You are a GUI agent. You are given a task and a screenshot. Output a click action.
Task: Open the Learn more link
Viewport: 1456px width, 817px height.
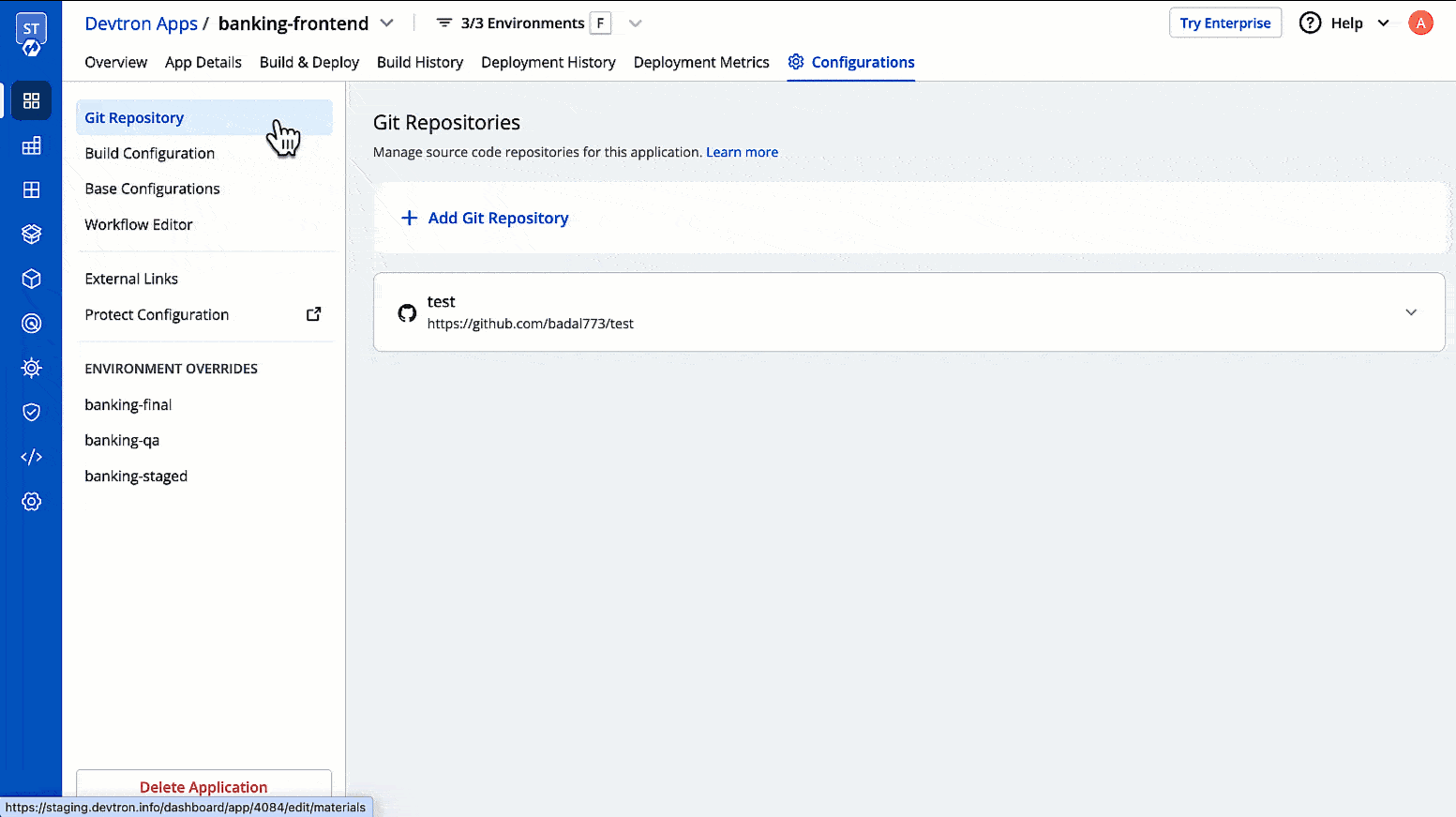point(742,151)
